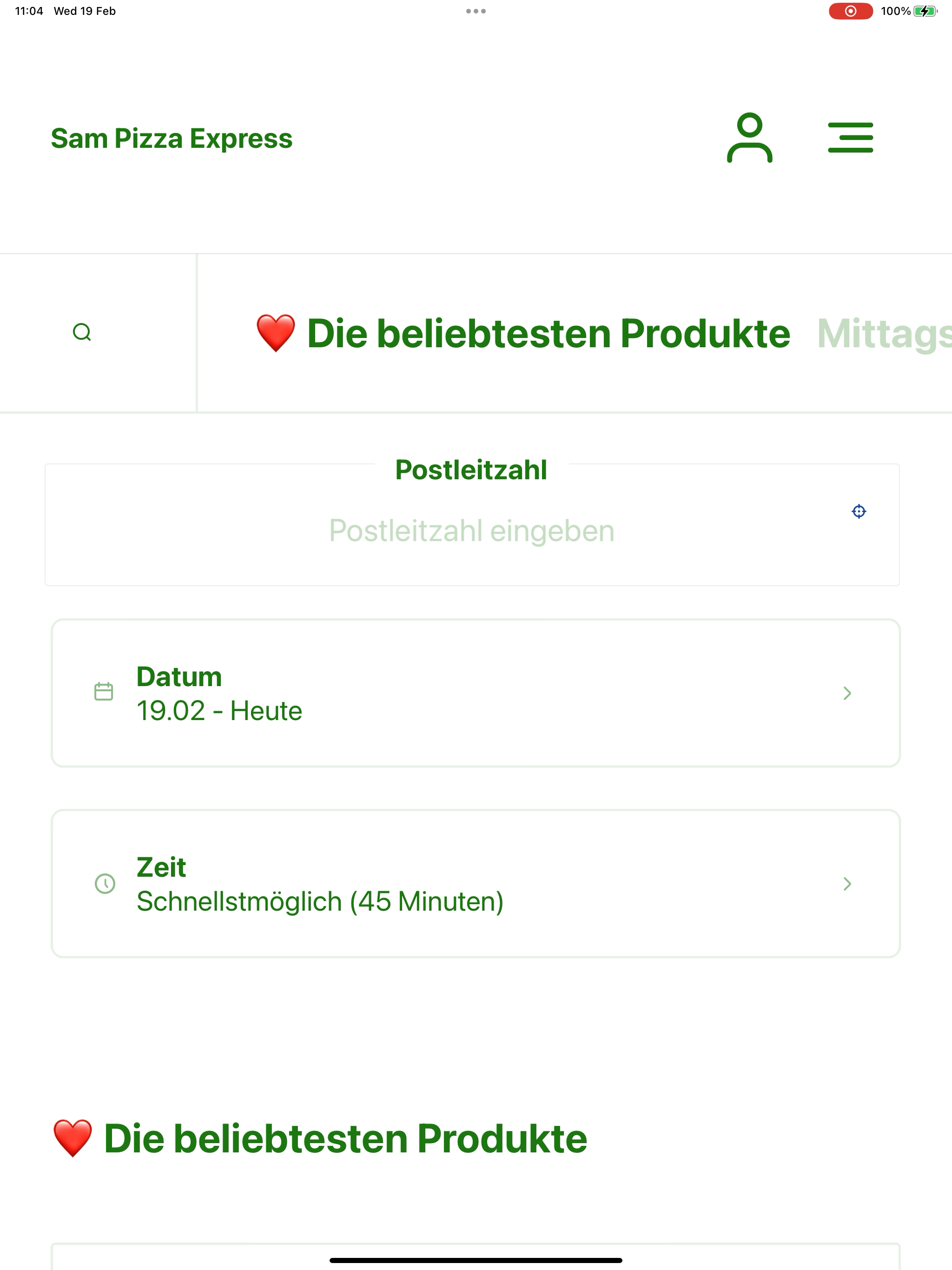Open Zeit Schnellstmöglich (45 Minuten) selector

pyautogui.click(x=476, y=884)
